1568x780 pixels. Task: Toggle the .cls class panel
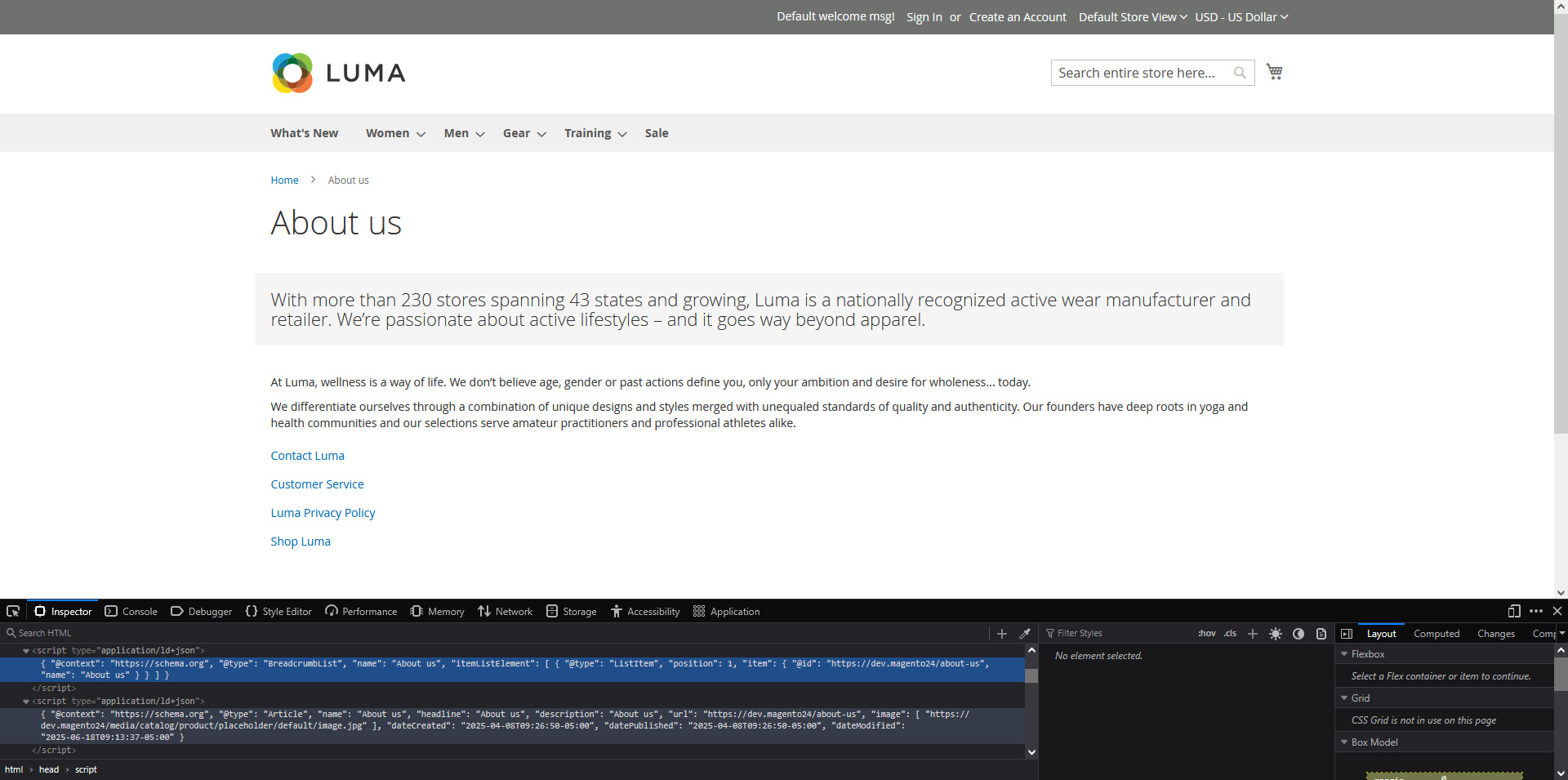(x=1229, y=634)
